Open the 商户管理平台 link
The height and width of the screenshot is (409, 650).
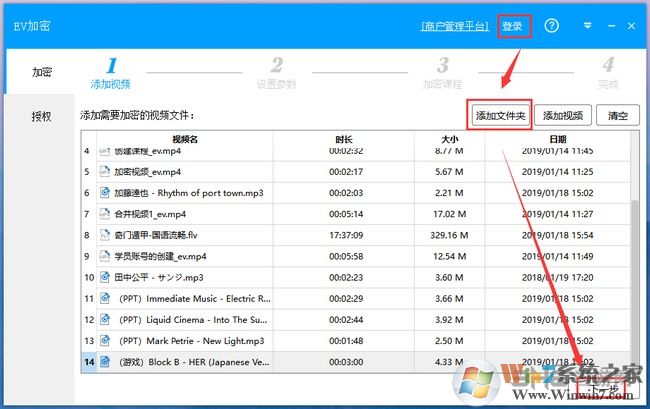point(455,27)
